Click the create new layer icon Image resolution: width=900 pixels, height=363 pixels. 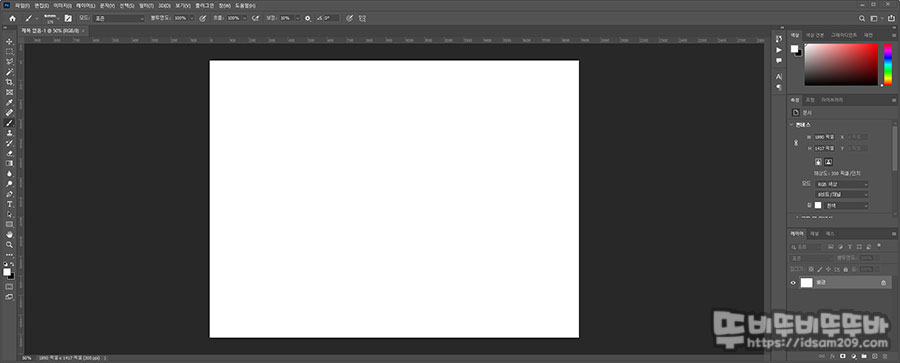point(874,356)
